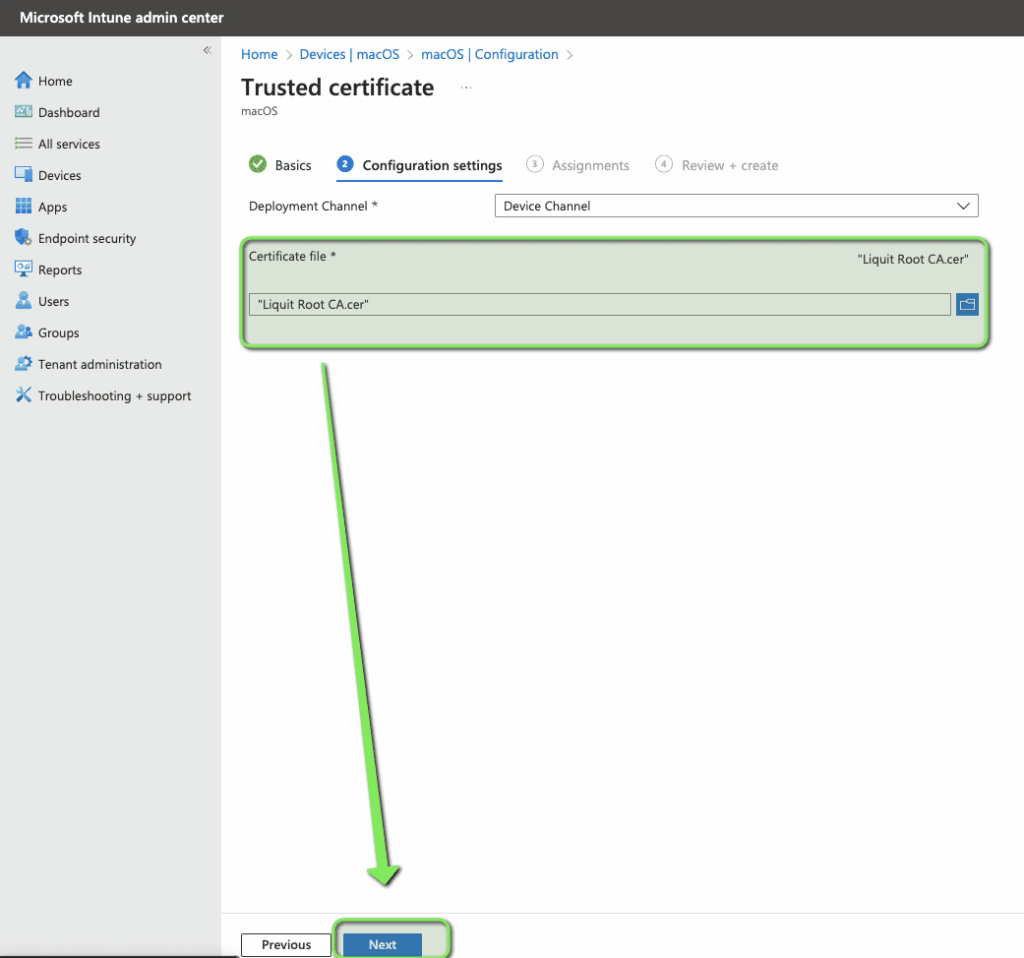Open Tenant administration in sidebar
This screenshot has width=1024, height=958.
(99, 364)
